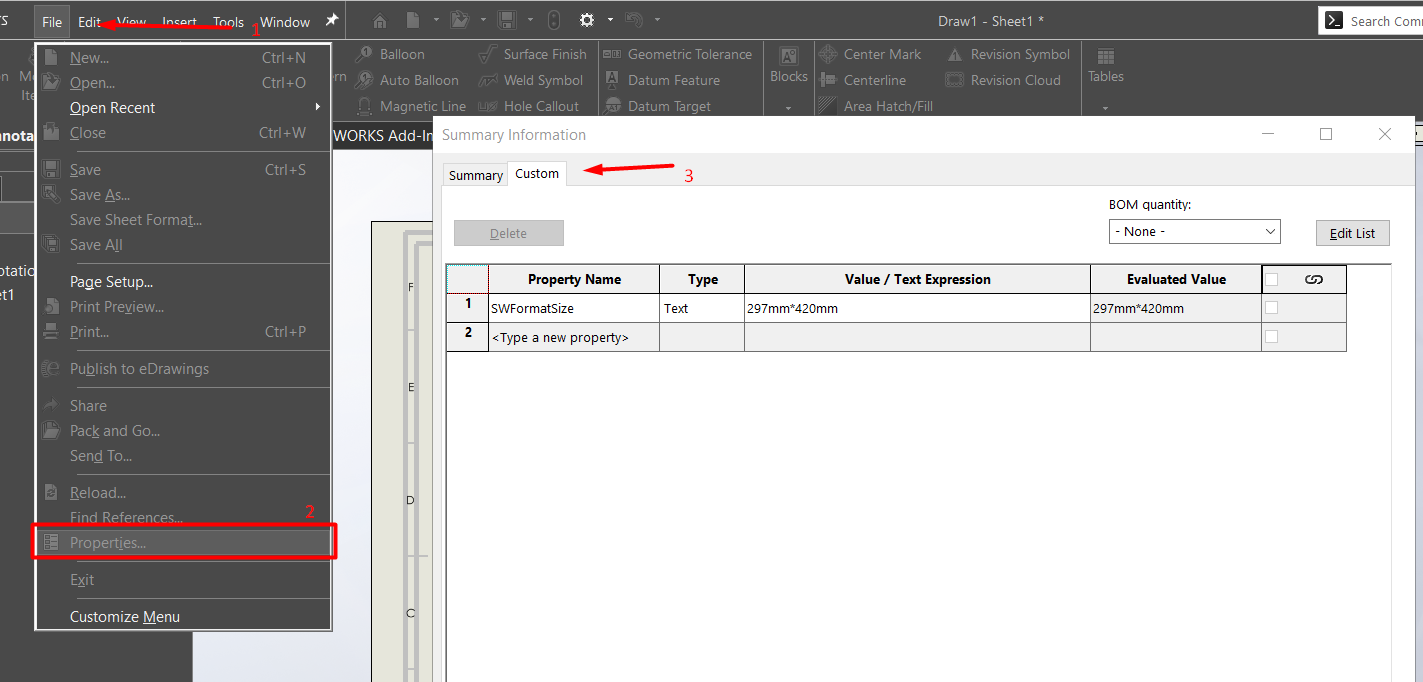Click the Blocks tool icon

coord(788,57)
